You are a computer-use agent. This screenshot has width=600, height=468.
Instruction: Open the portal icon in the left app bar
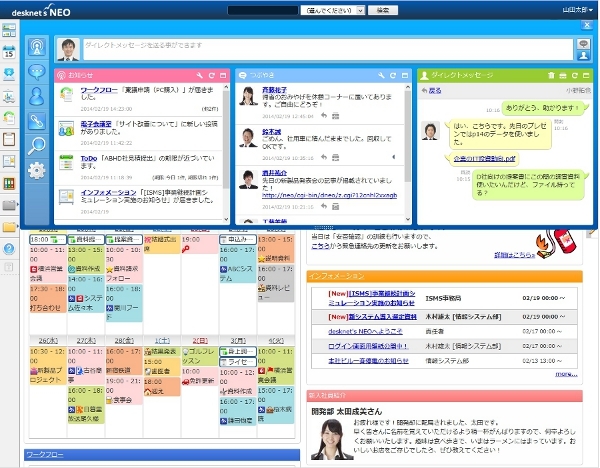9,29
